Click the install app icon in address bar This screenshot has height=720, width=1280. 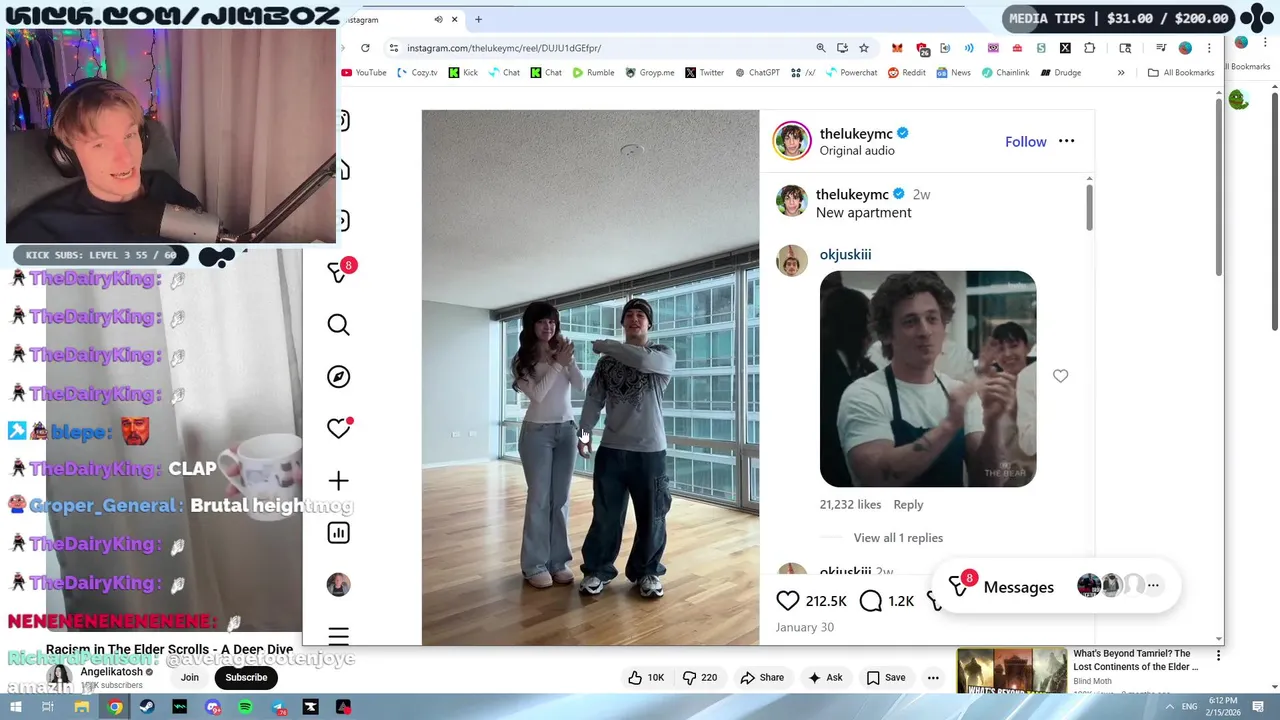coord(842,48)
